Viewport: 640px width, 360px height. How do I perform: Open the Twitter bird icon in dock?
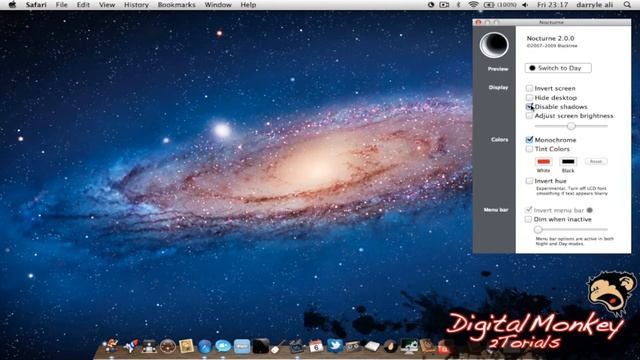tap(335, 346)
